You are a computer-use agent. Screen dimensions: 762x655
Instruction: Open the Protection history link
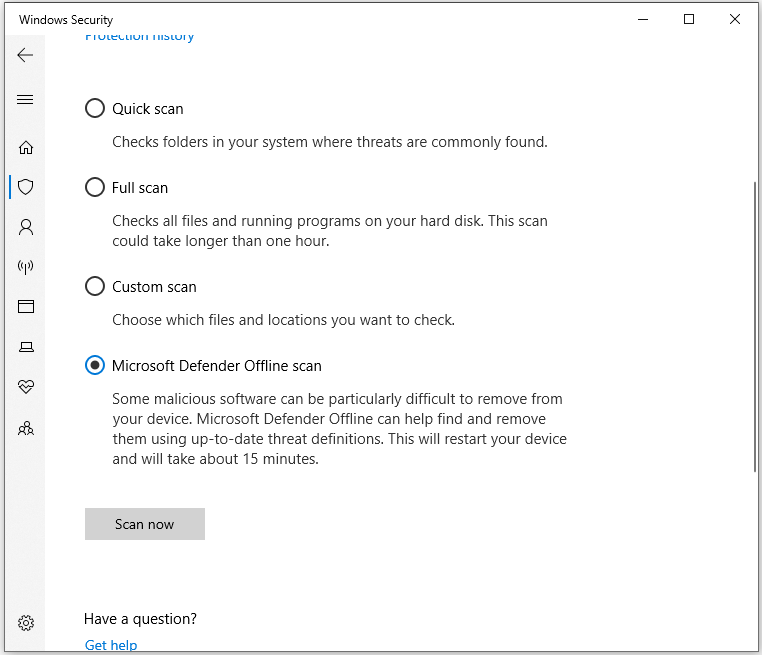[139, 37]
